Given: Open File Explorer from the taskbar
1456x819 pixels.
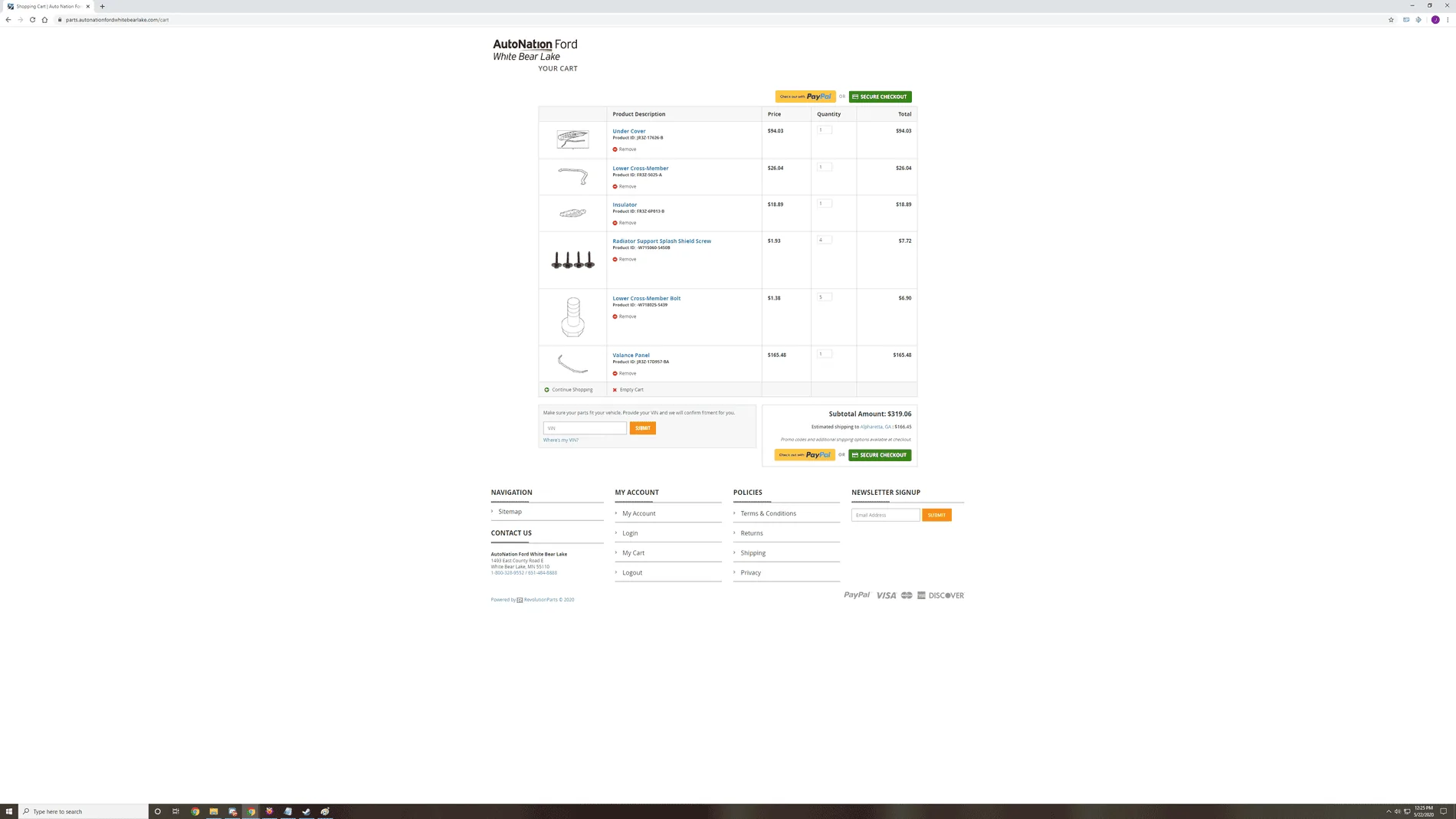Looking at the screenshot, I should tap(214, 811).
